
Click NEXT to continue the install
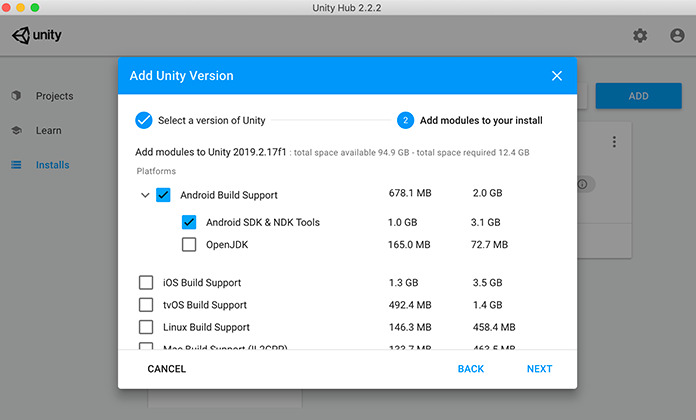pyautogui.click(x=540, y=368)
